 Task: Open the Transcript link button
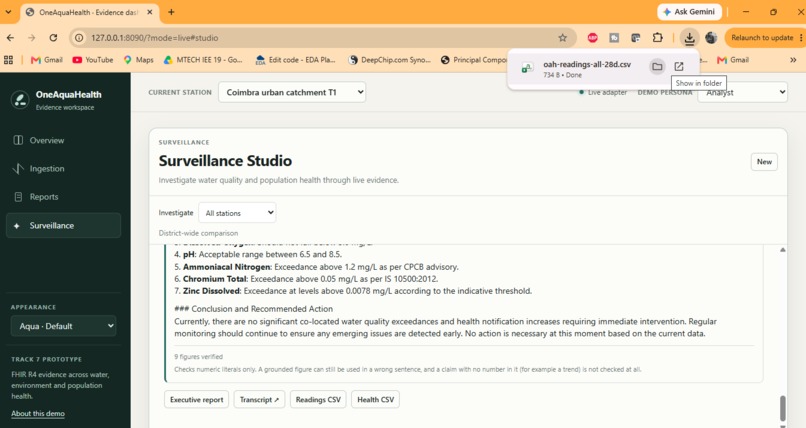259,400
